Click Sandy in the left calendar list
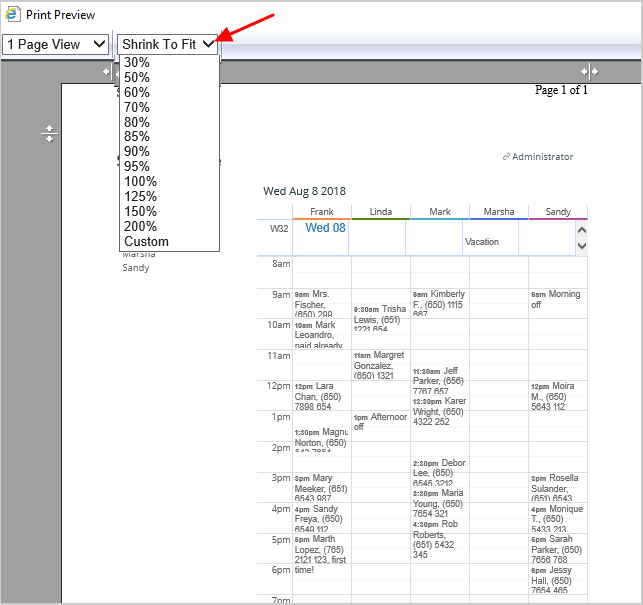Image resolution: width=643 pixels, height=605 pixels. point(136,268)
